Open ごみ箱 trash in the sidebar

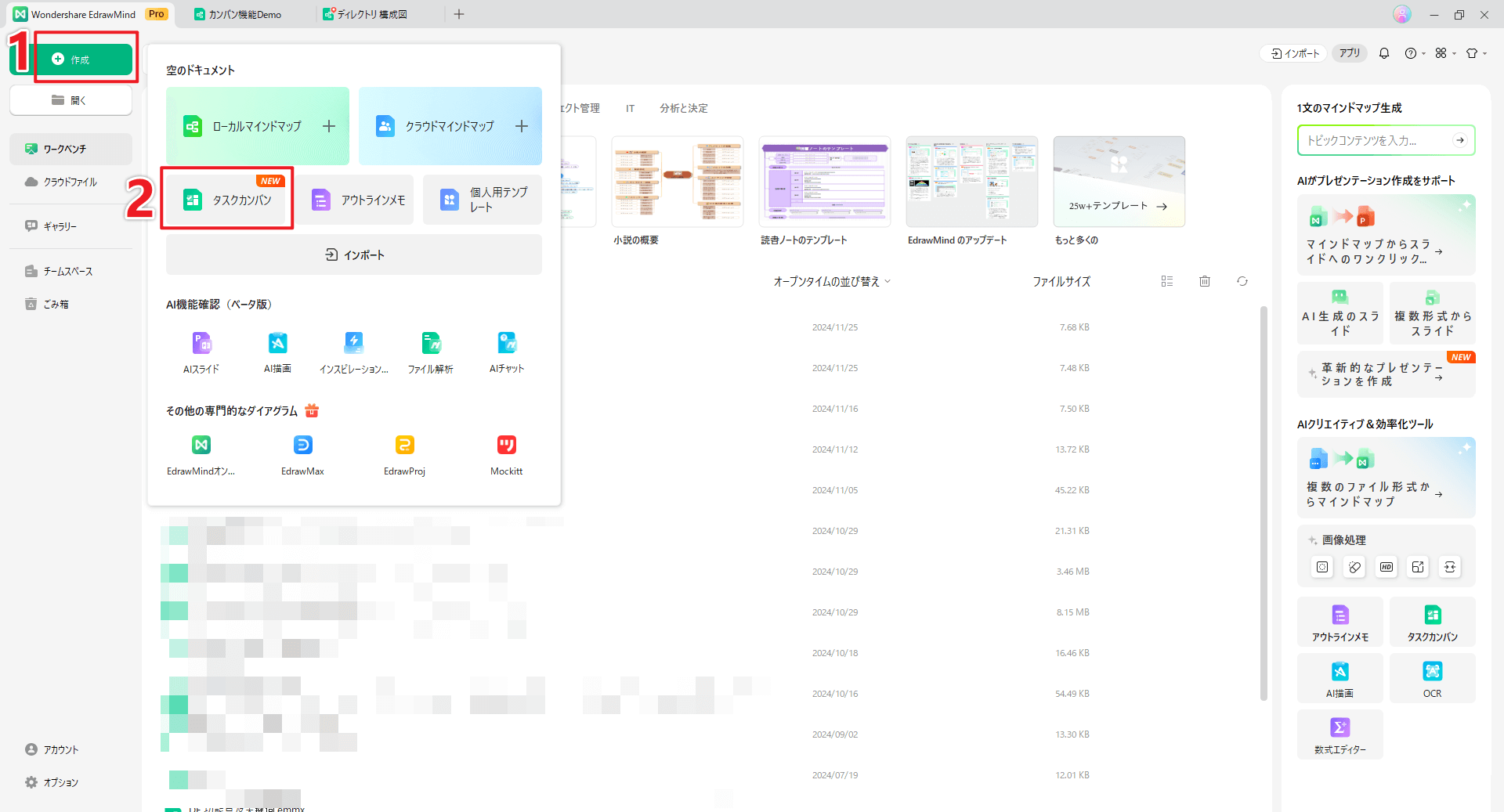70,304
